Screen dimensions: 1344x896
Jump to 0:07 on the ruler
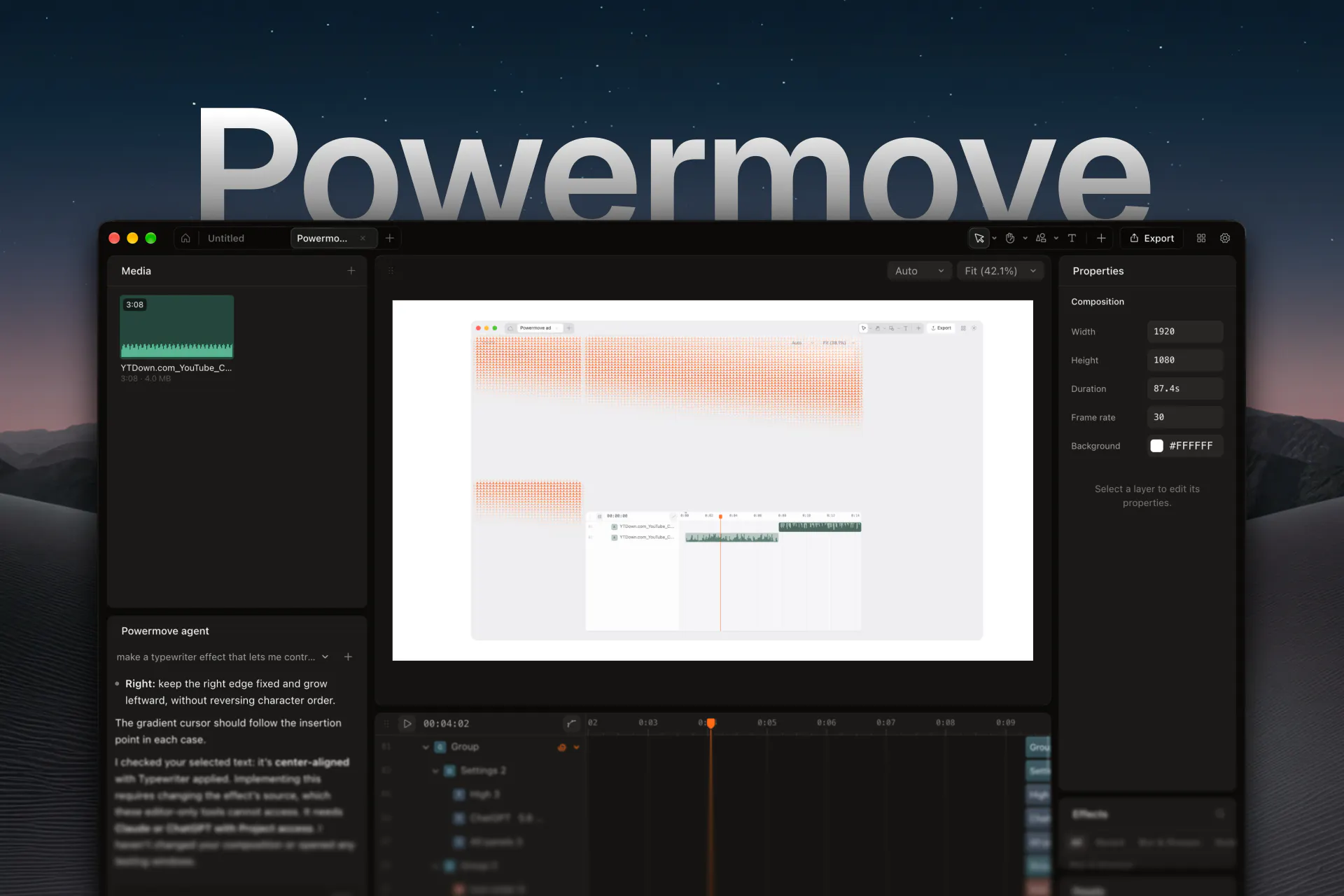coord(885,722)
